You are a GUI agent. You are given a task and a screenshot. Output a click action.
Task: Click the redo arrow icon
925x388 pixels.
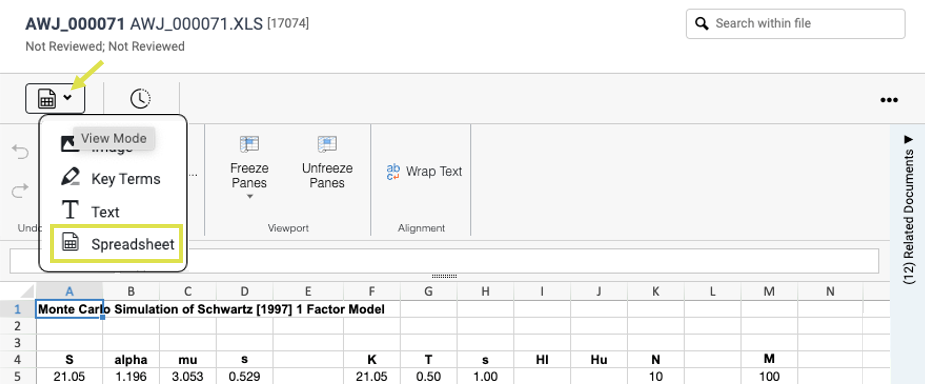click(20, 190)
